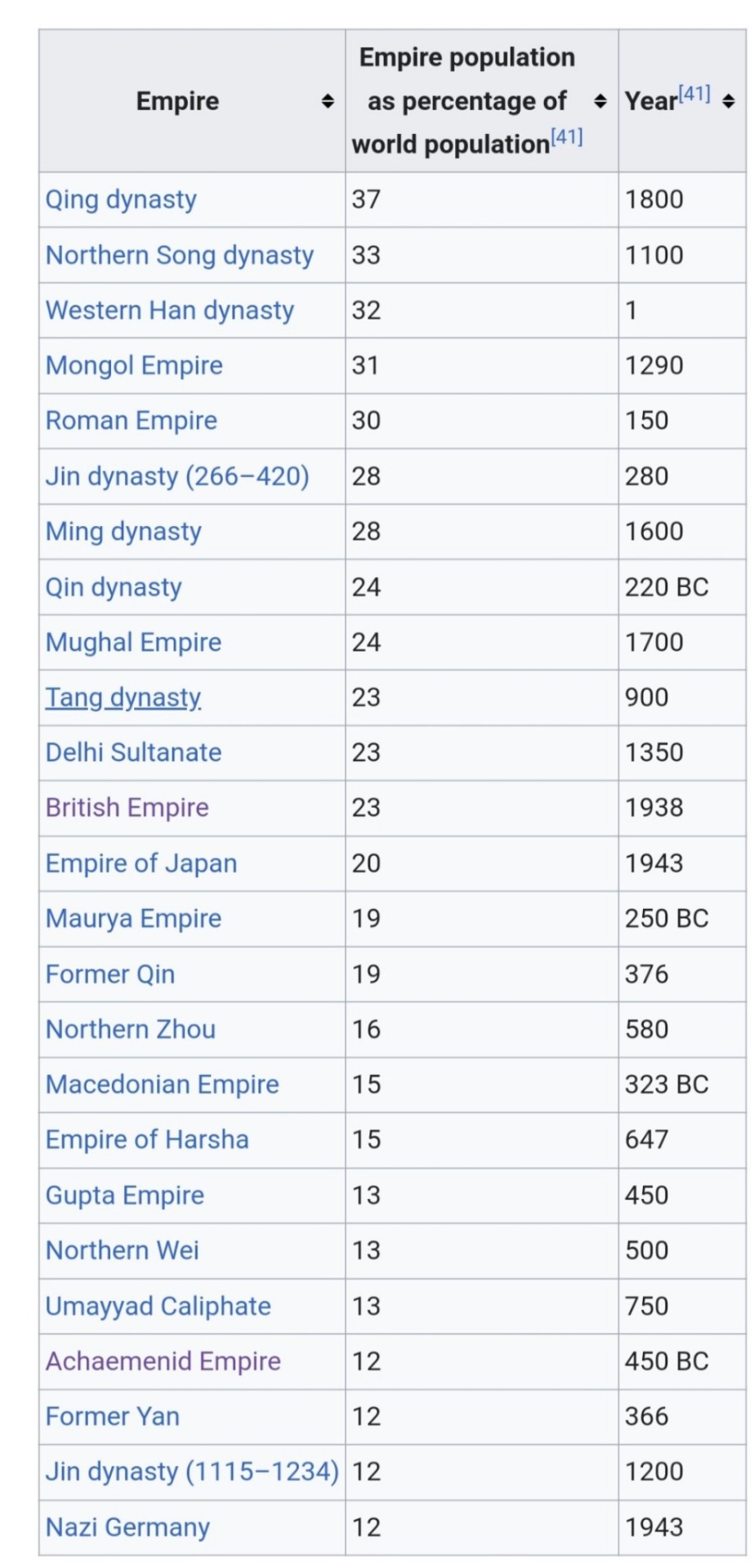
Task: Open the Qing dynasty article
Action: (x=121, y=199)
